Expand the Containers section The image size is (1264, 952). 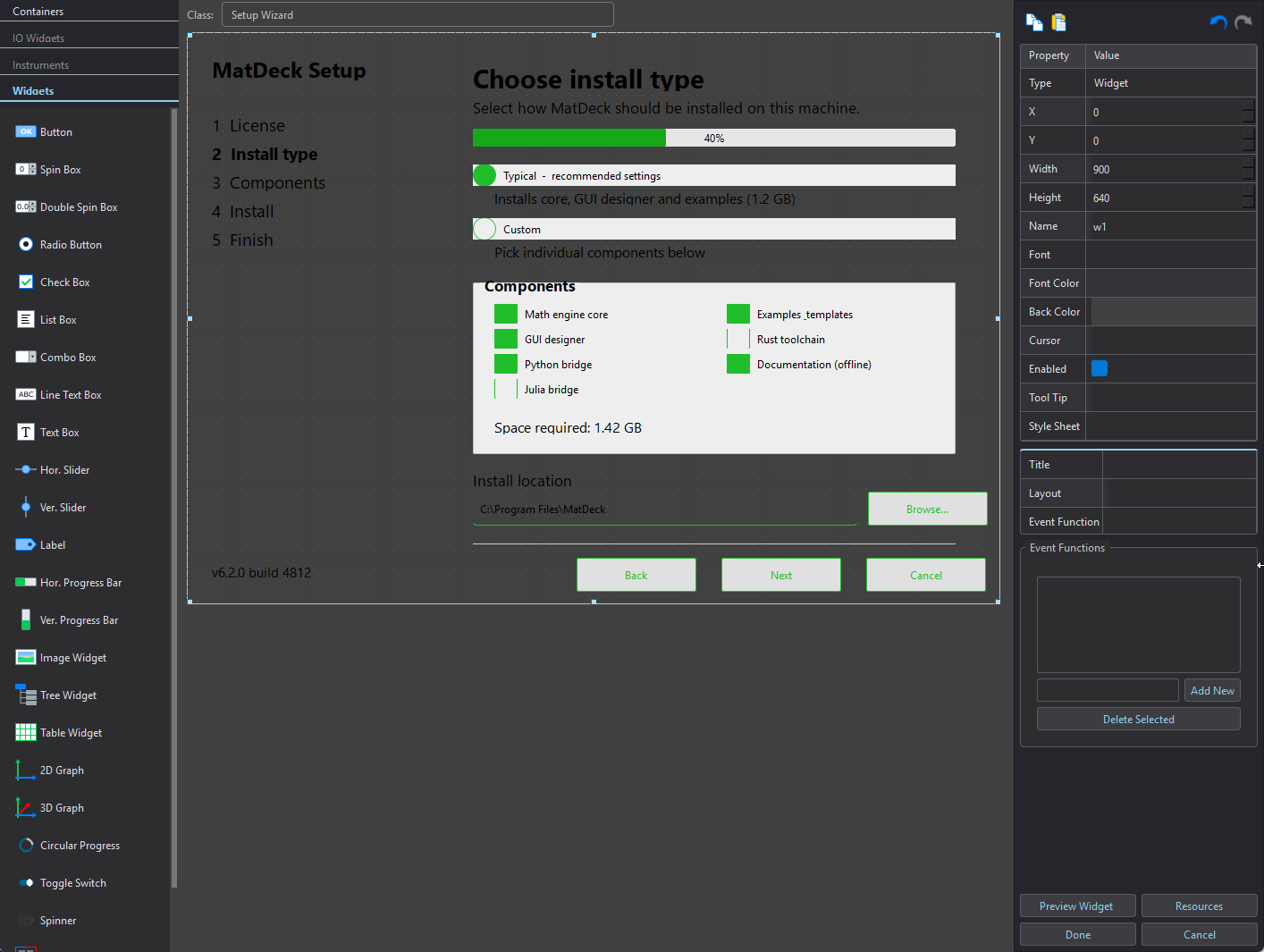pos(89,11)
